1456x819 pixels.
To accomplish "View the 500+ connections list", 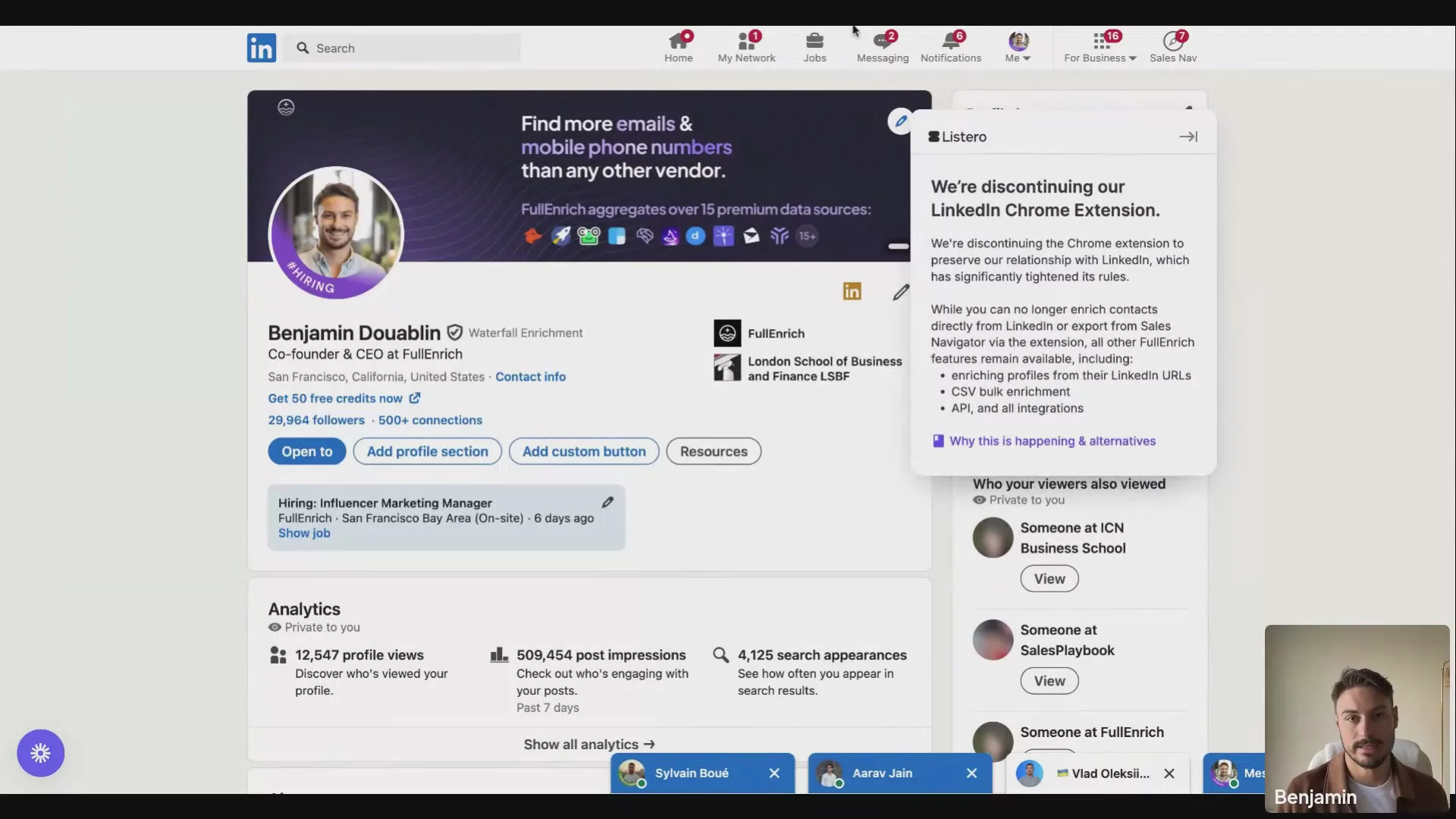I will pyautogui.click(x=430, y=420).
